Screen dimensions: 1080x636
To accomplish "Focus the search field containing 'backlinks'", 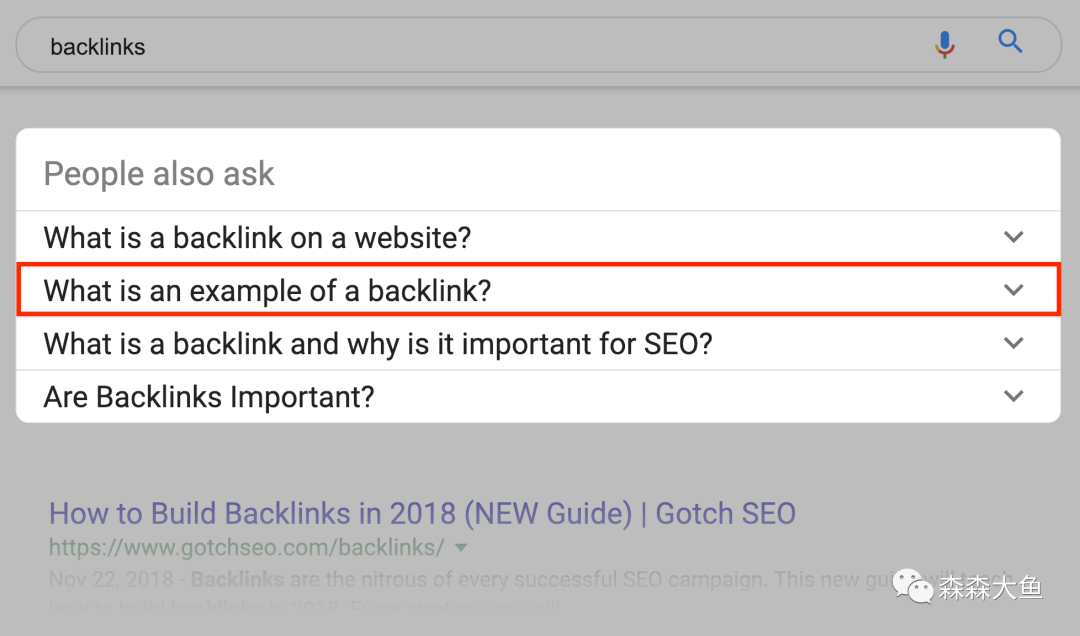I will point(480,46).
